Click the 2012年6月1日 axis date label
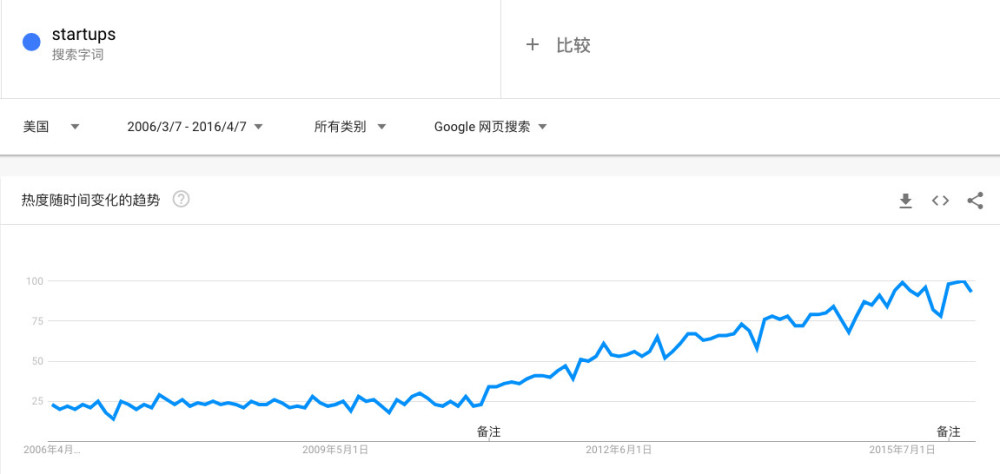1000x474 pixels. coord(618,450)
